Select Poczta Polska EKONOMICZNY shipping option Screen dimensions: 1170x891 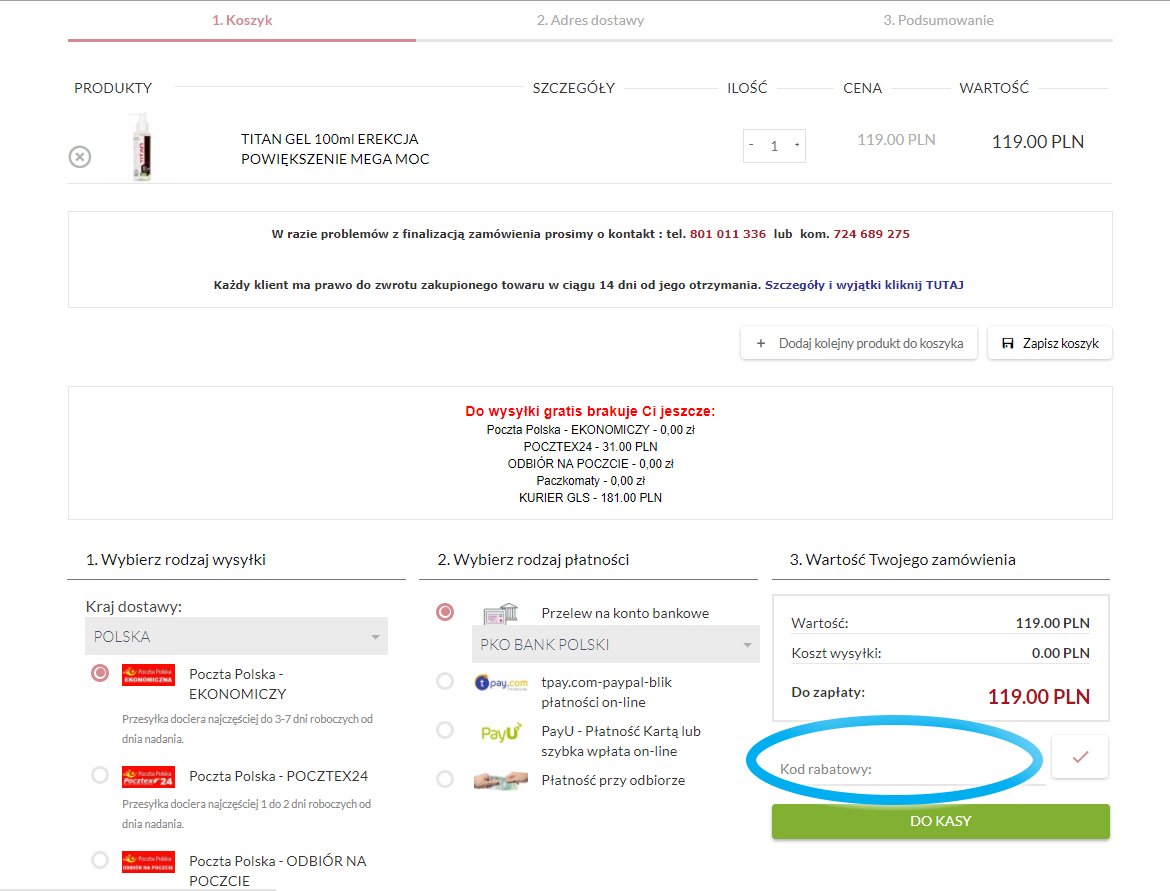100,673
